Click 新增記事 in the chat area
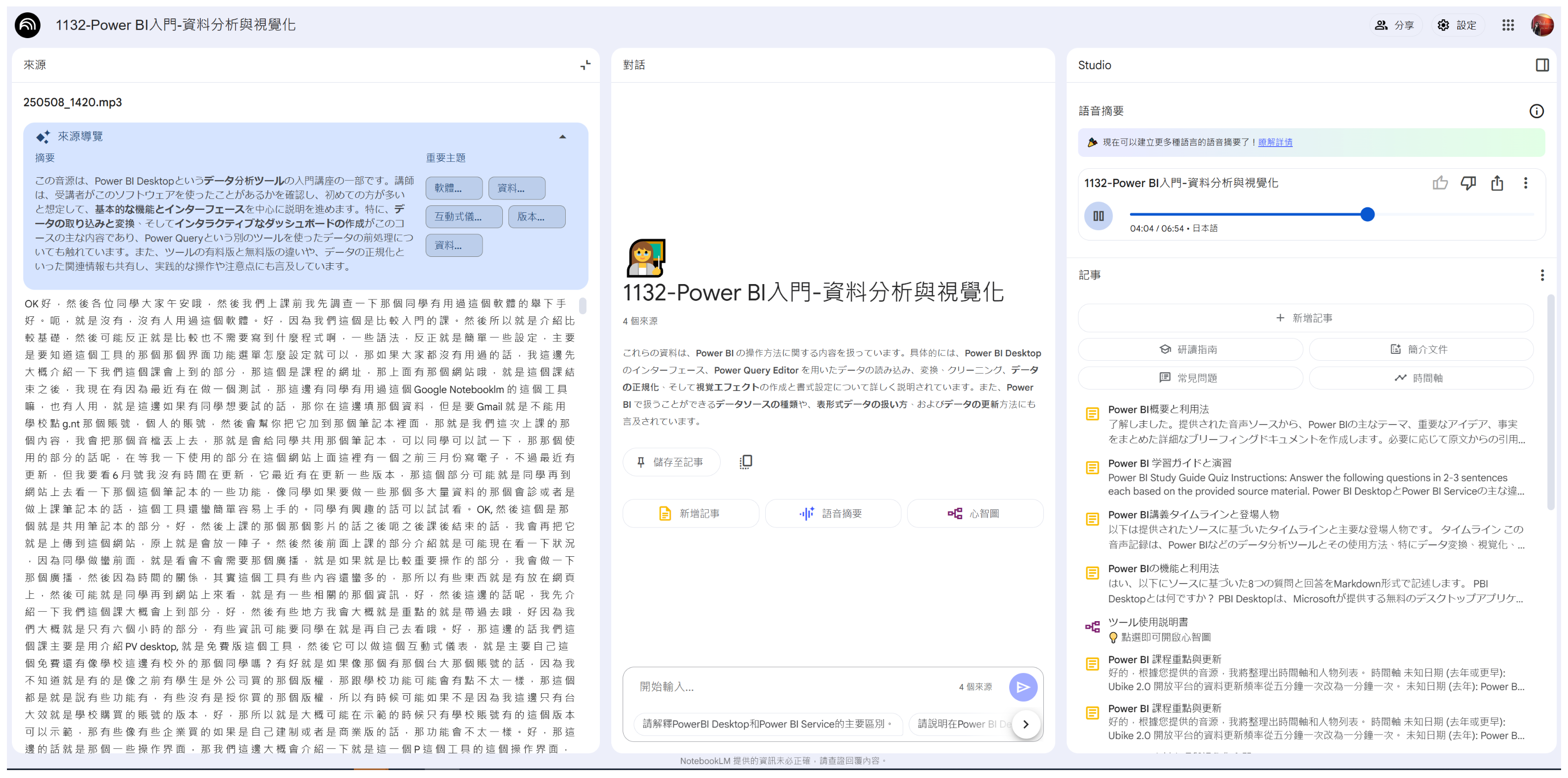1568x778 pixels. point(690,514)
